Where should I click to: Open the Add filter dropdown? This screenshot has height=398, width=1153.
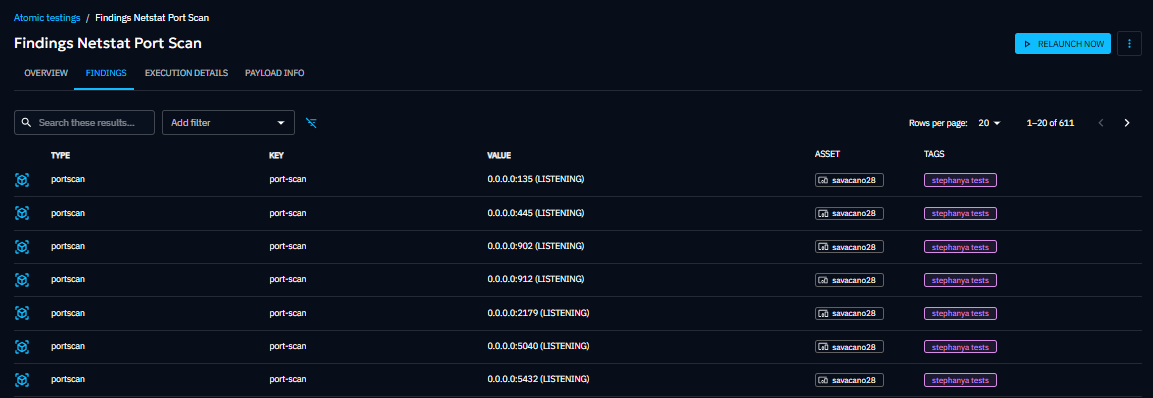tap(228, 122)
